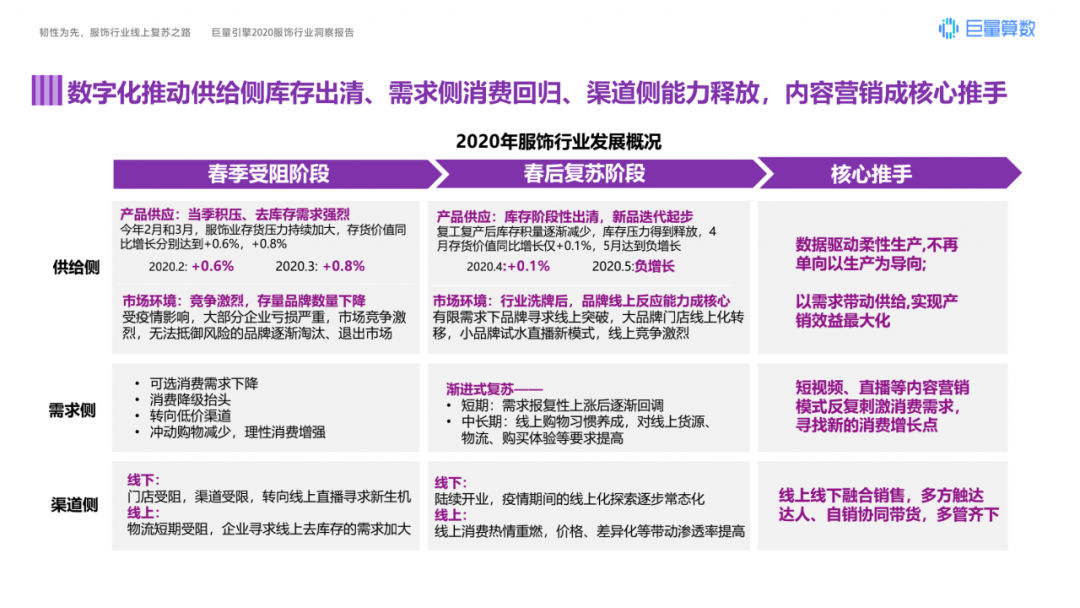Image resolution: width=1080 pixels, height=608 pixels.
Task: Click the header text 韧性为先，服饰行业线上复苏之路
Action: pyautogui.click(x=114, y=32)
